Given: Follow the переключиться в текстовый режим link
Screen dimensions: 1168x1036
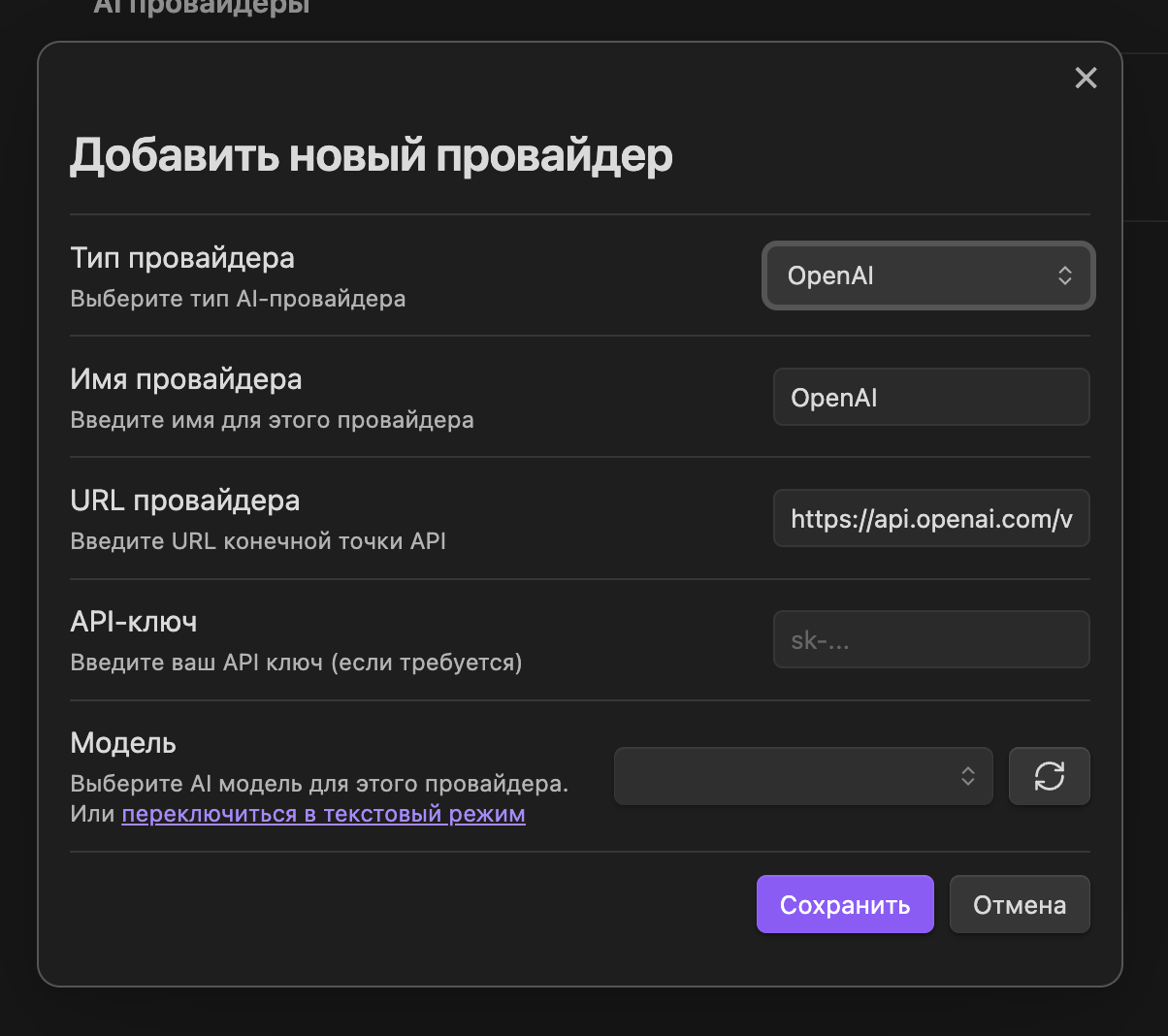Looking at the screenshot, I should tap(323, 814).
